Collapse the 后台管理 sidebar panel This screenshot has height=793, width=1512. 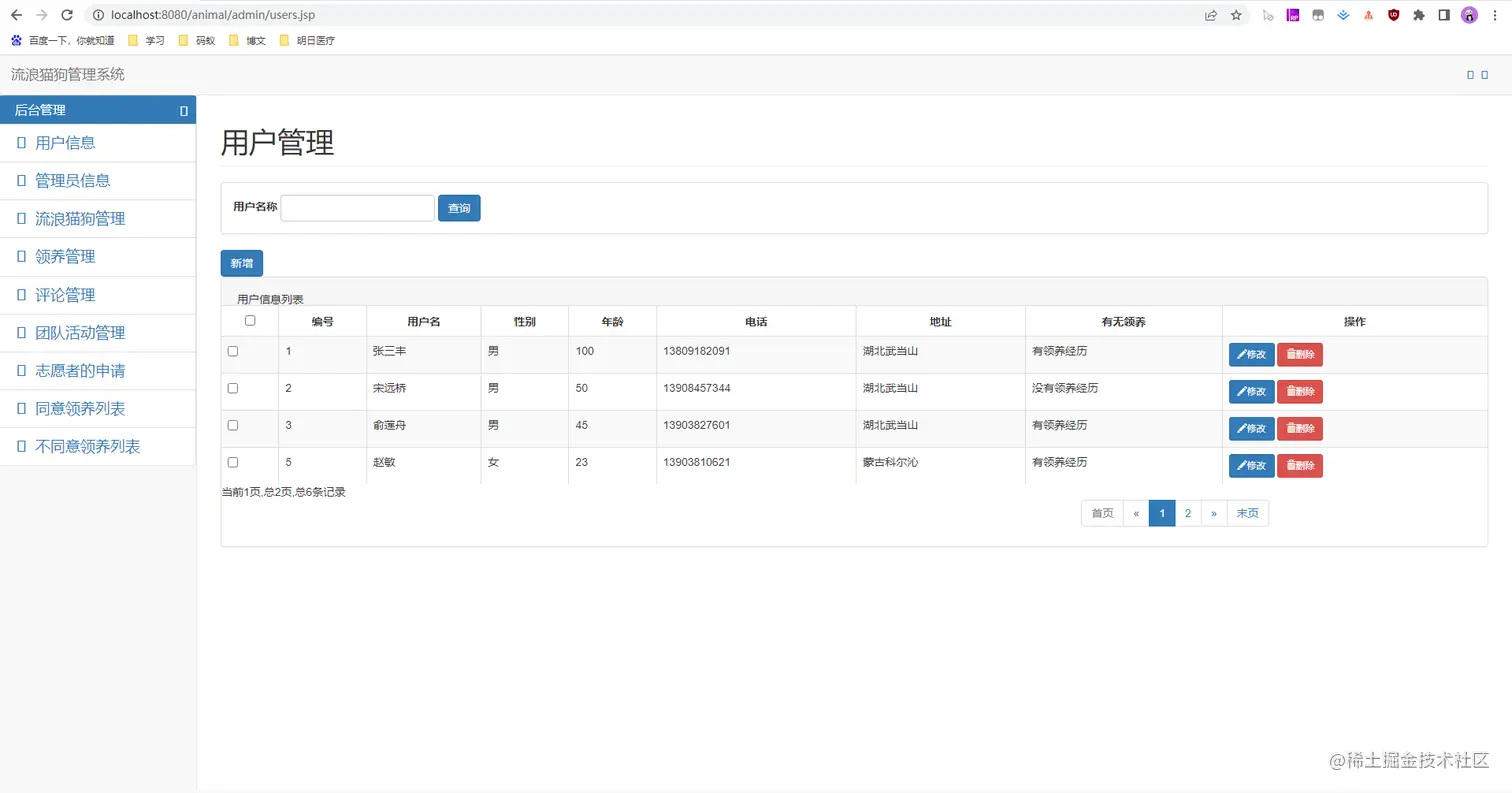[184, 111]
